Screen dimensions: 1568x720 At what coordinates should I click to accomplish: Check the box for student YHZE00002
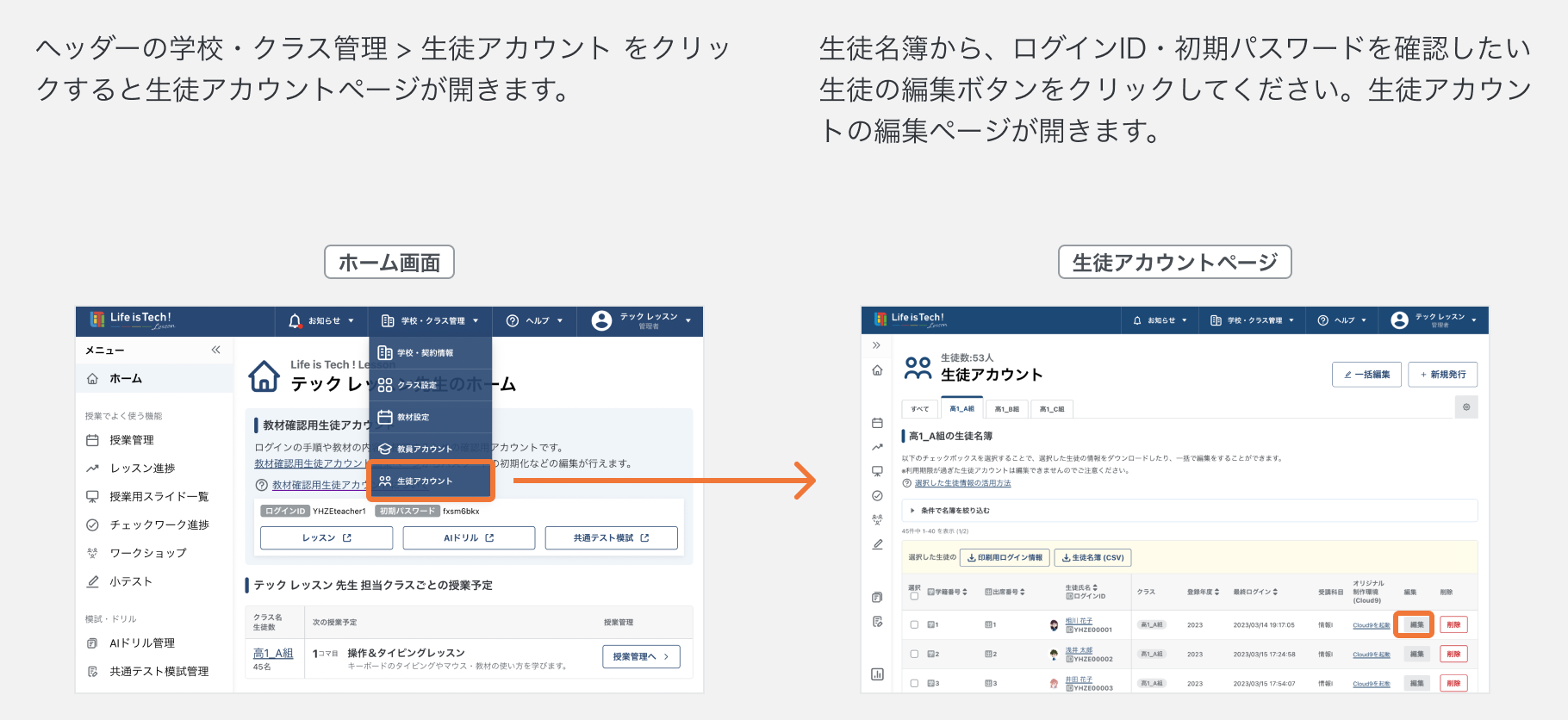pos(914,654)
